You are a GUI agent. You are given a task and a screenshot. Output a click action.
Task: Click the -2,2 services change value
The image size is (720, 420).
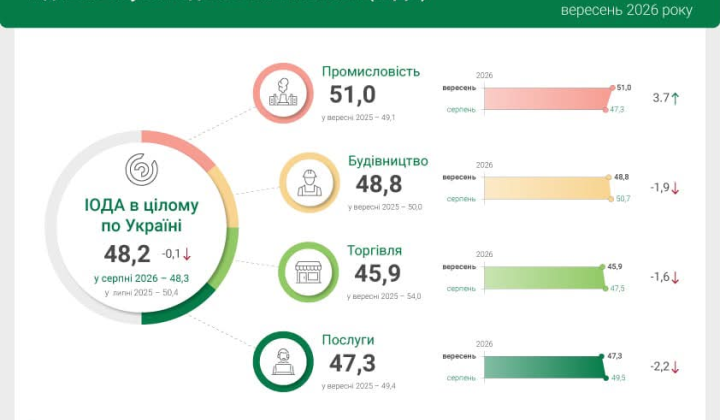660,366
